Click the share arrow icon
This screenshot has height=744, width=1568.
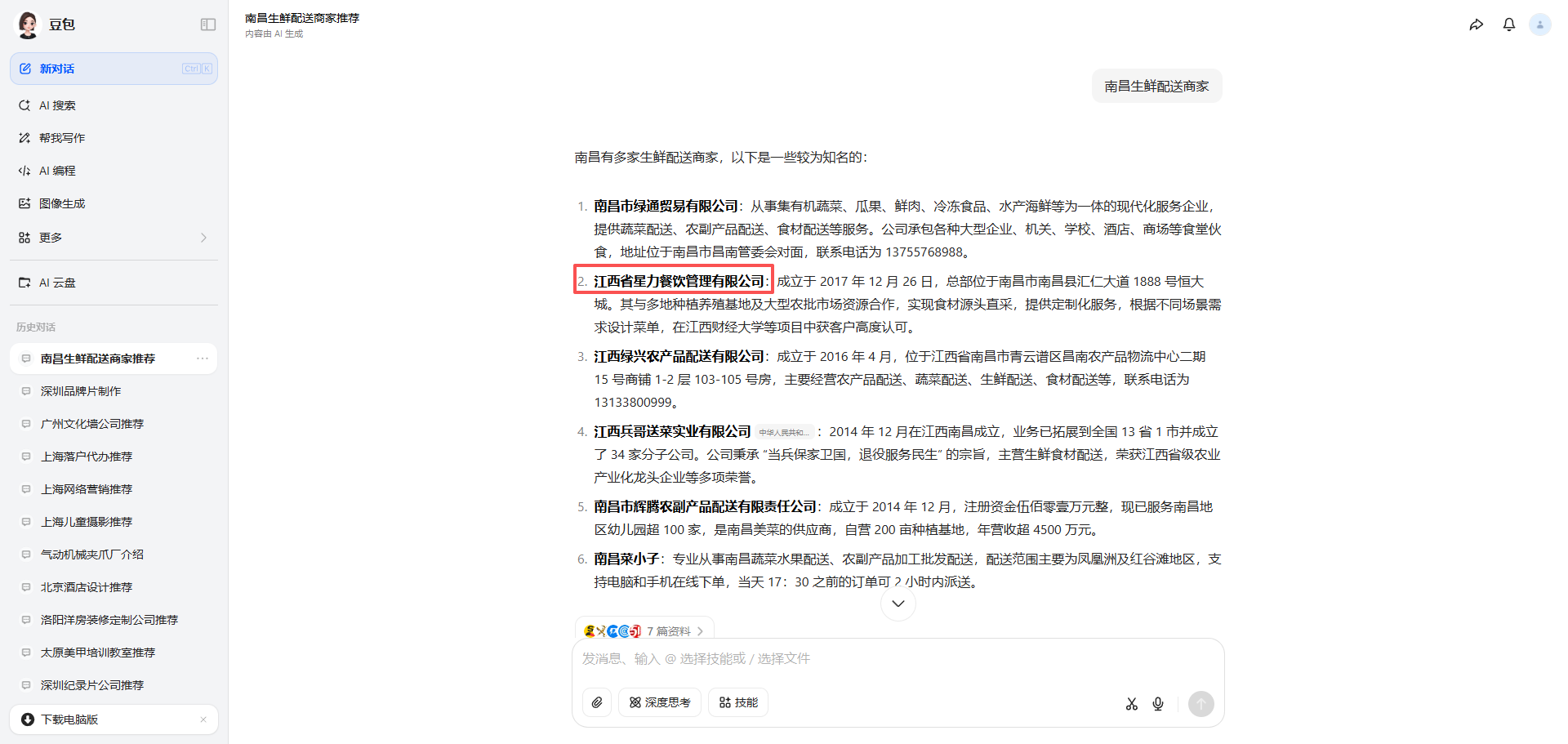1476,25
